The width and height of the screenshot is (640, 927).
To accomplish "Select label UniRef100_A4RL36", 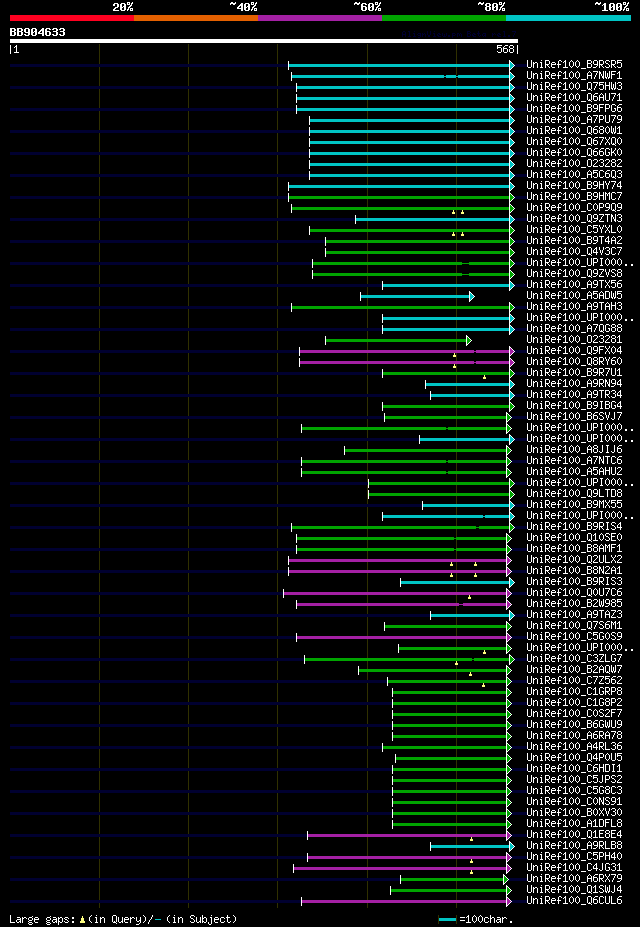I will 574,747.
